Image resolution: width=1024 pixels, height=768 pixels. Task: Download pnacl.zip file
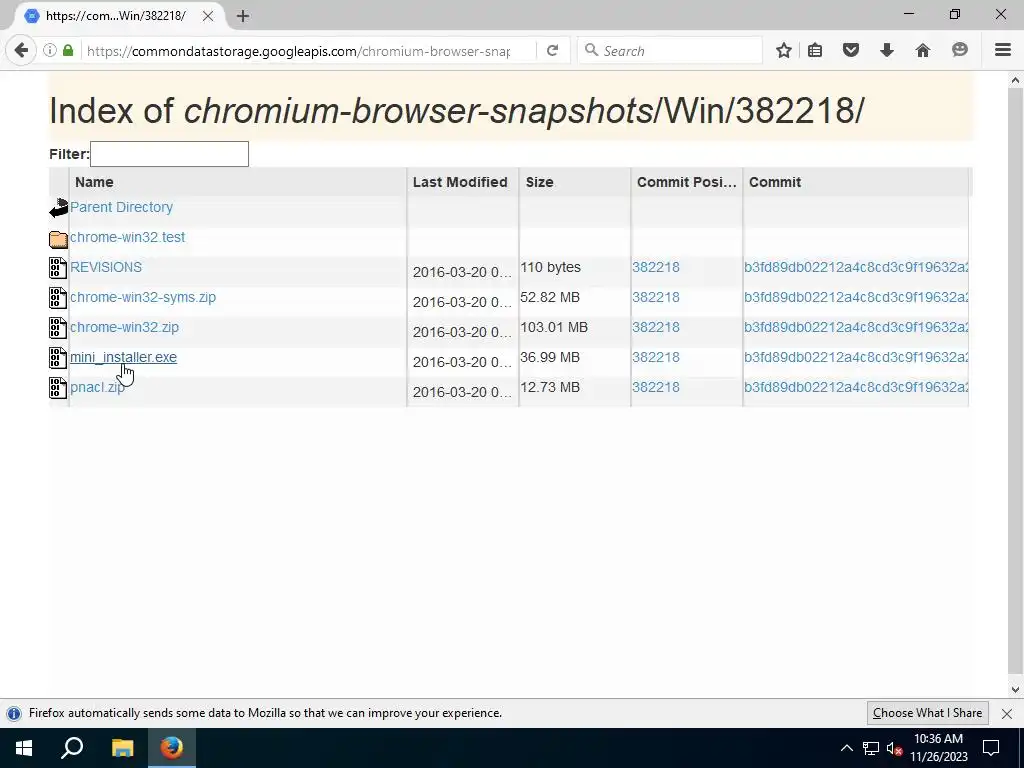pyautogui.click(x=97, y=387)
